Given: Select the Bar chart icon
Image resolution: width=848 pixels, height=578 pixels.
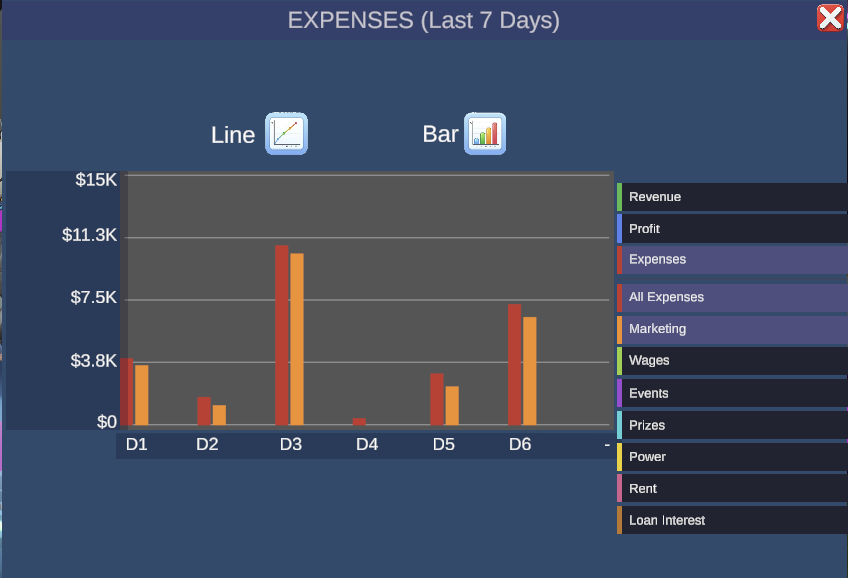Looking at the screenshot, I should tap(485, 134).
